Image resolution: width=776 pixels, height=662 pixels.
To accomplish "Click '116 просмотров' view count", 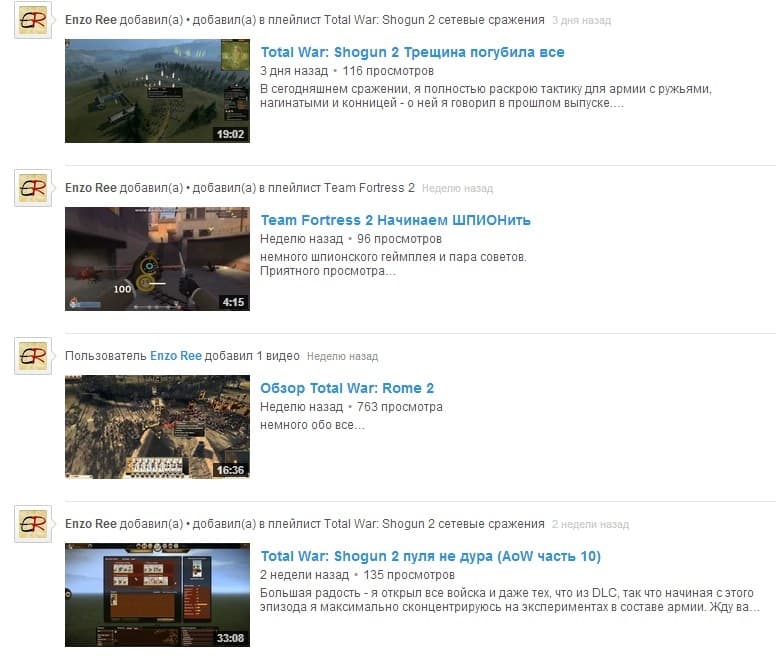I will click(388, 71).
